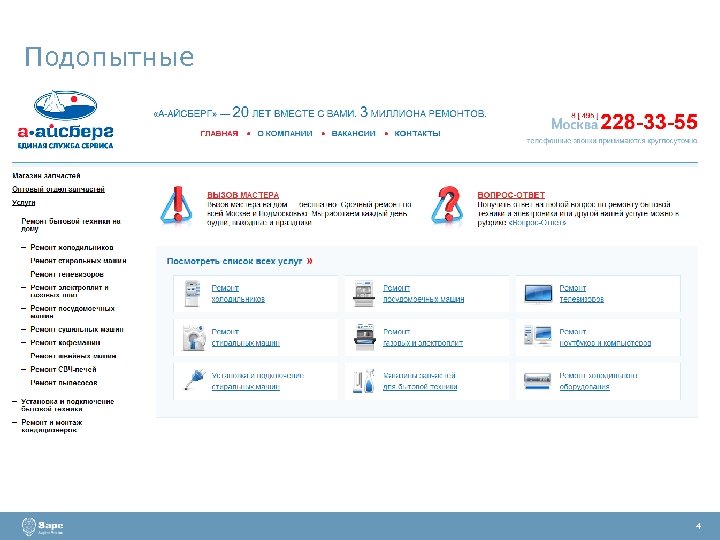Select sidebar 'Ремонт и монтаж кондиционеров'
This screenshot has height=540, width=720.
pyautogui.click(x=51, y=426)
